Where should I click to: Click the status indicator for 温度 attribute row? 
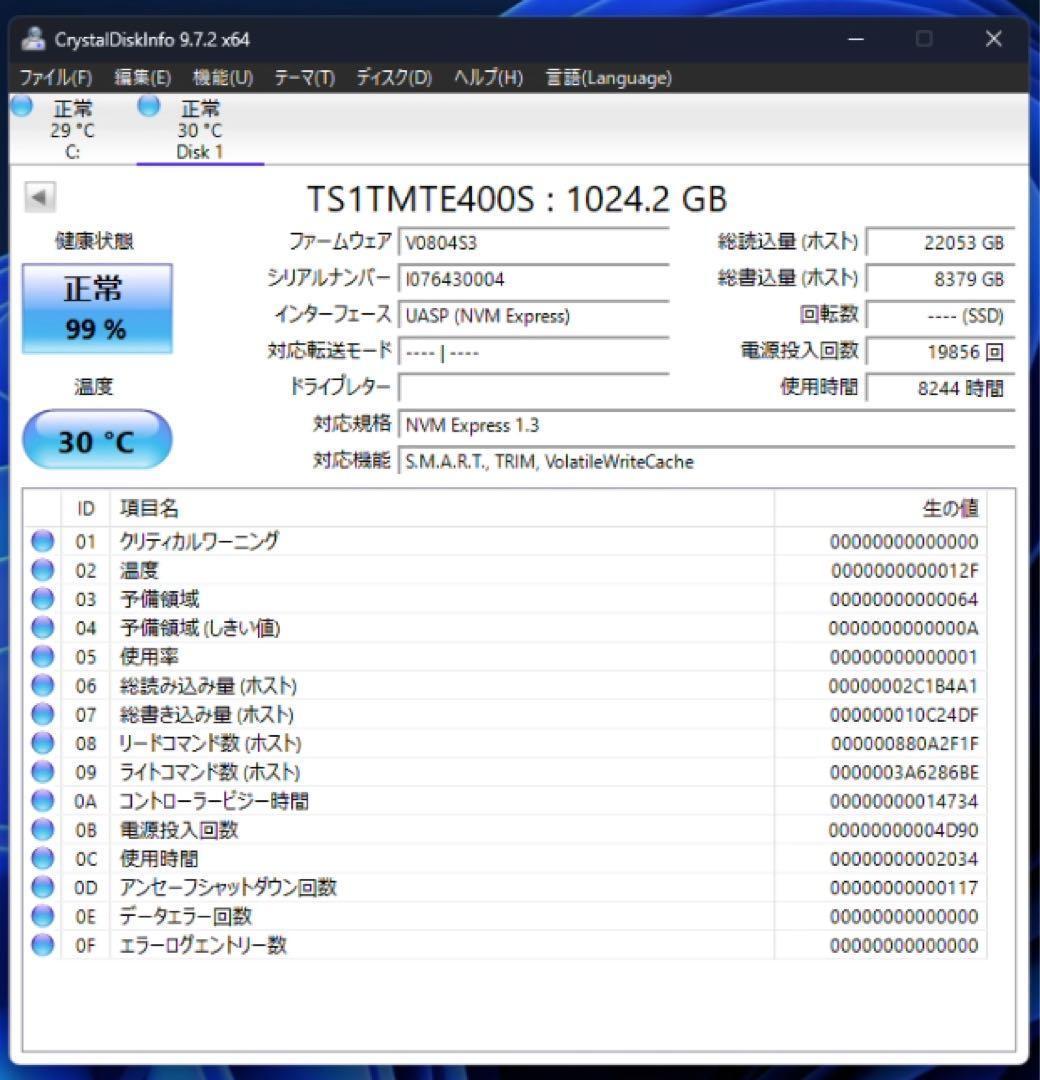click(41, 570)
